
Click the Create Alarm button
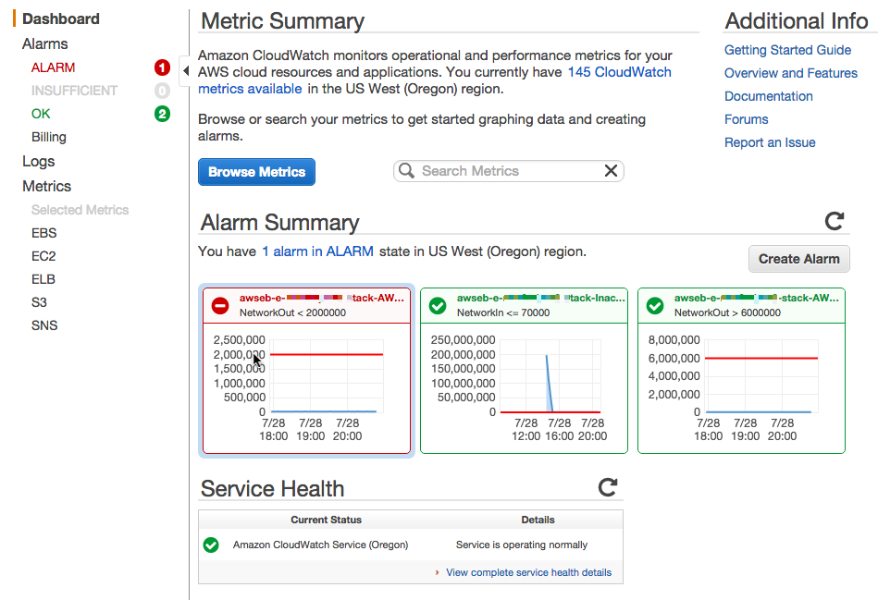click(x=798, y=259)
